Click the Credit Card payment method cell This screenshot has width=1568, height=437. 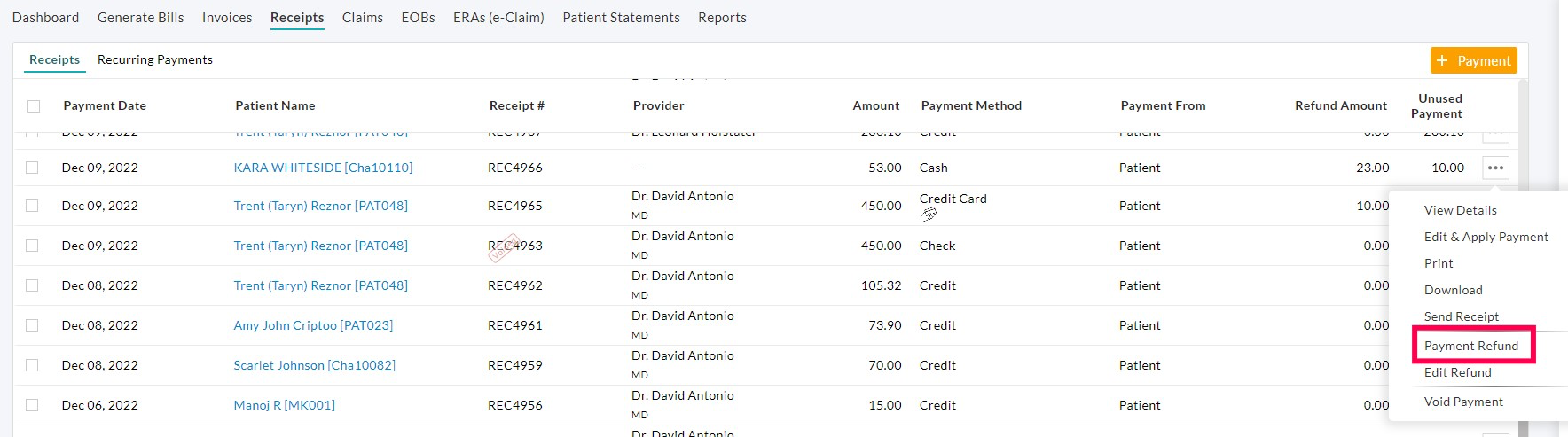click(953, 199)
